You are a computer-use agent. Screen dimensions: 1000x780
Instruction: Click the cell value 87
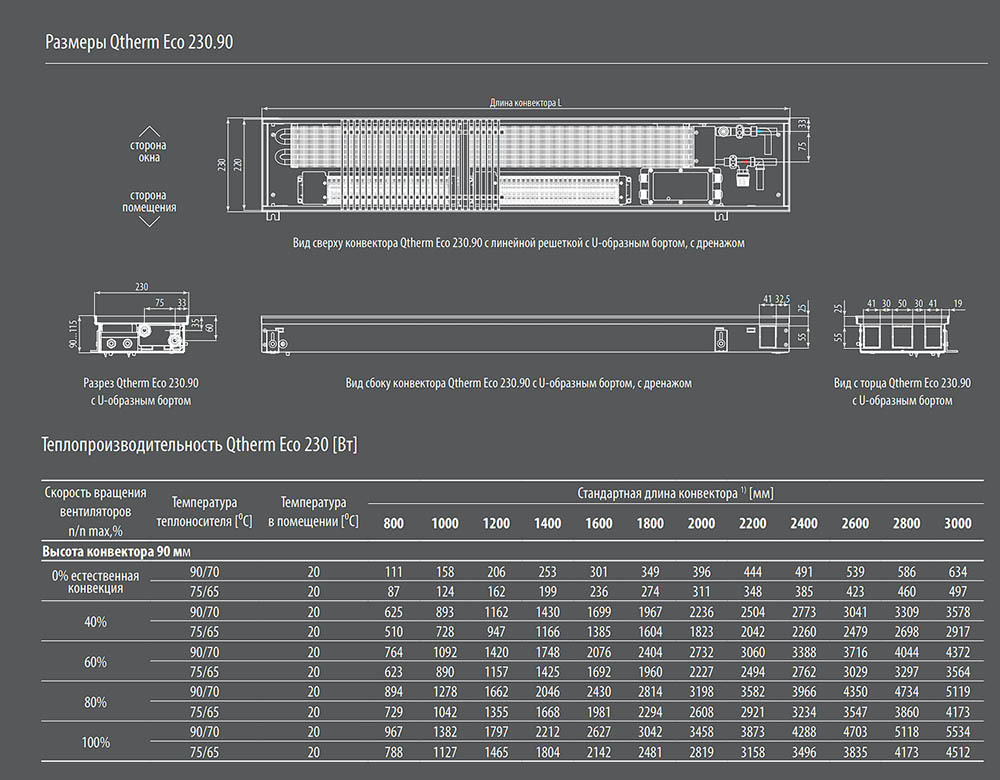393,592
